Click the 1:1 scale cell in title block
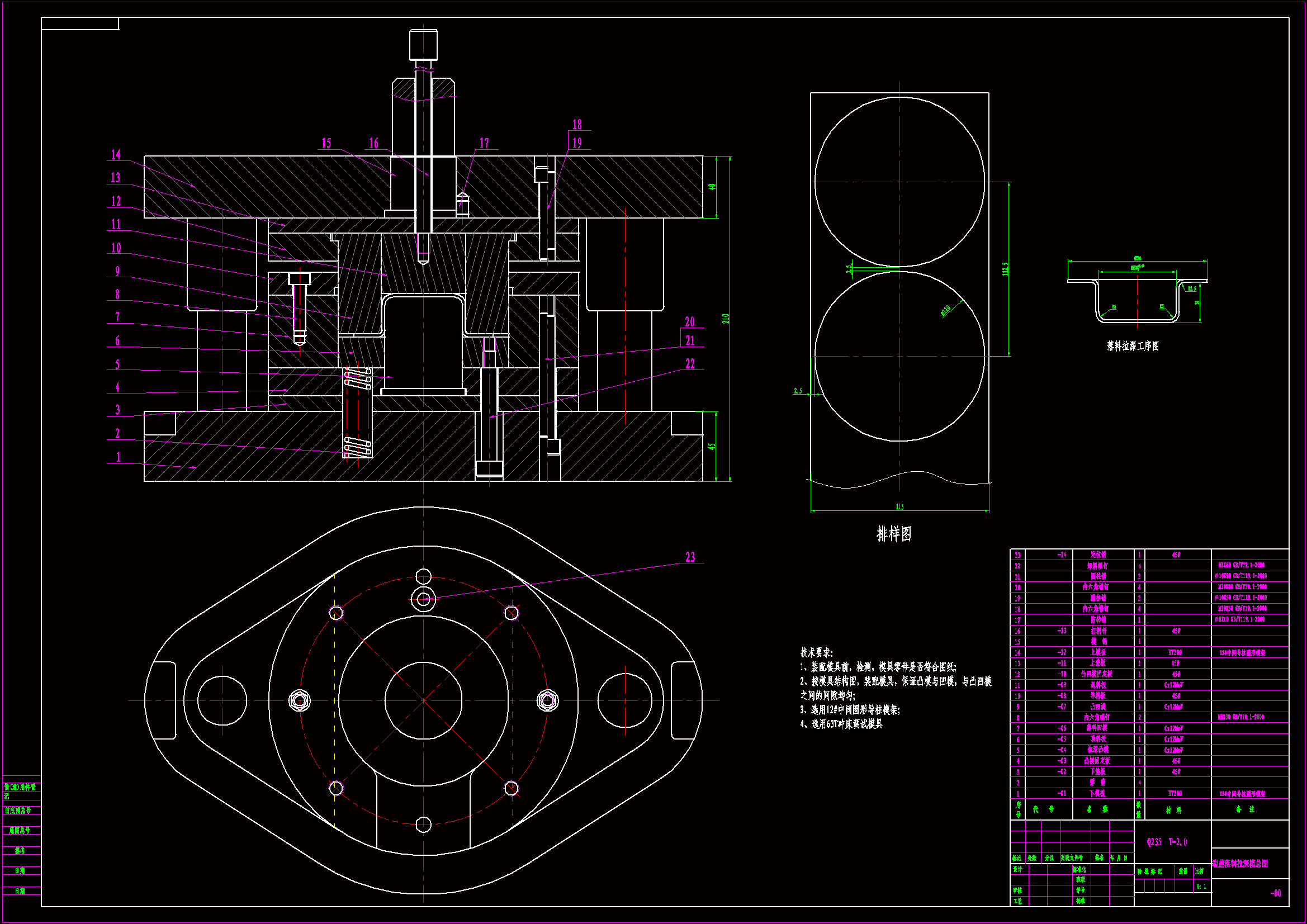Image resolution: width=1307 pixels, height=924 pixels. (1201, 887)
